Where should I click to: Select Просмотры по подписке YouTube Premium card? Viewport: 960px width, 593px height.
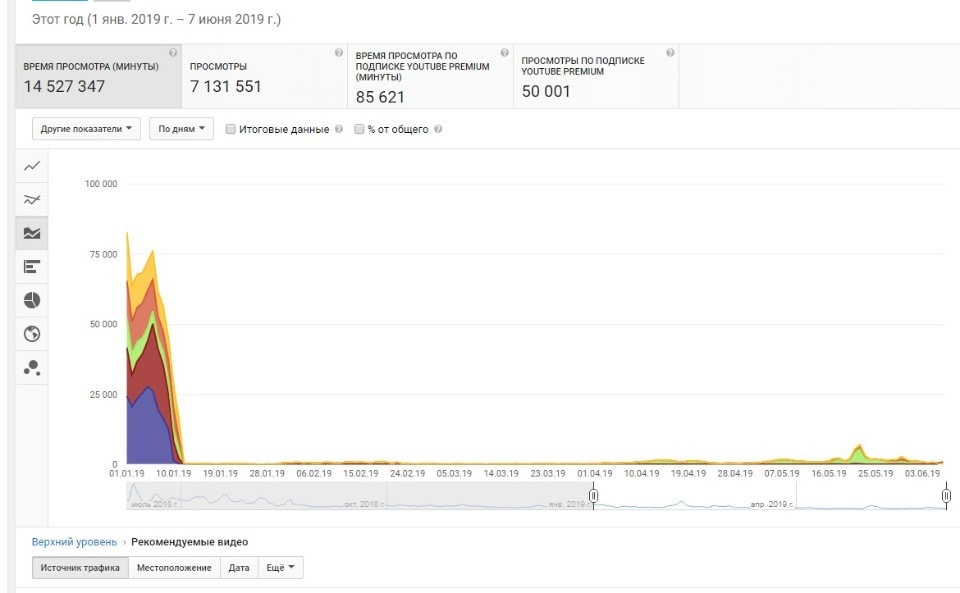click(596, 76)
